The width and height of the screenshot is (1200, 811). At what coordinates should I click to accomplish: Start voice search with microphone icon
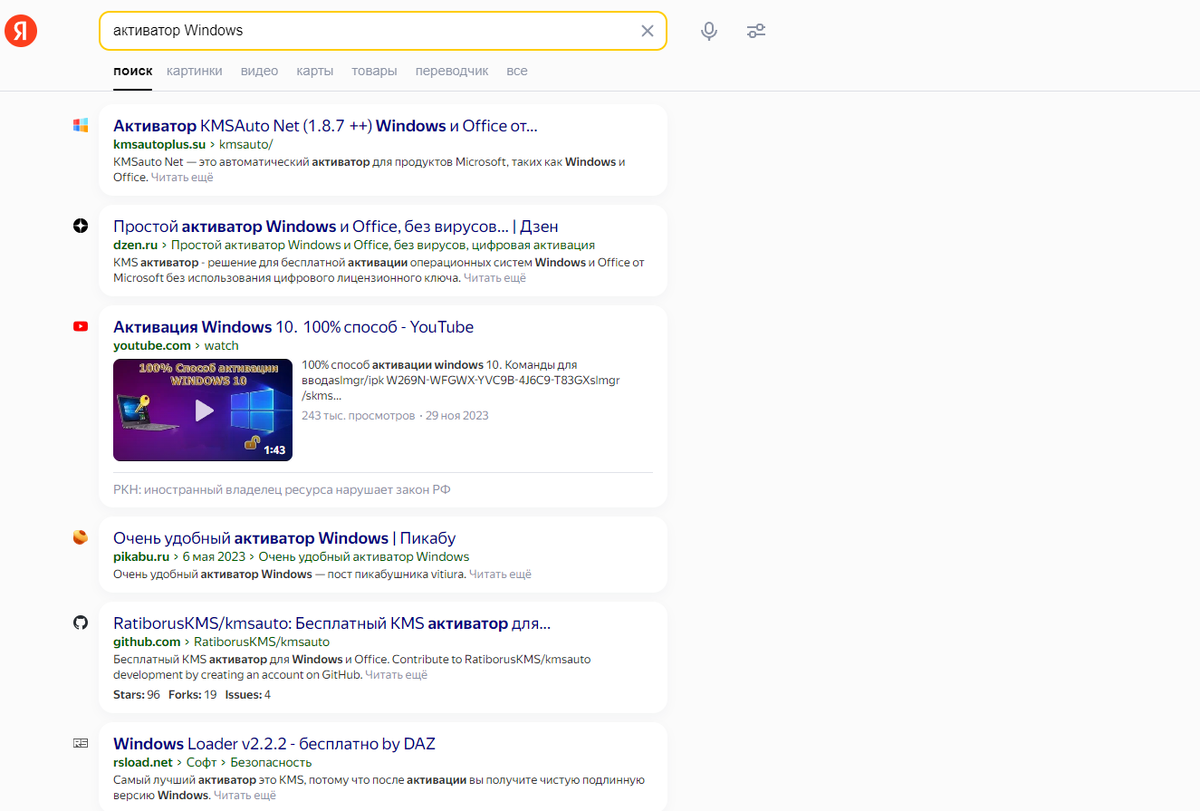(x=709, y=31)
